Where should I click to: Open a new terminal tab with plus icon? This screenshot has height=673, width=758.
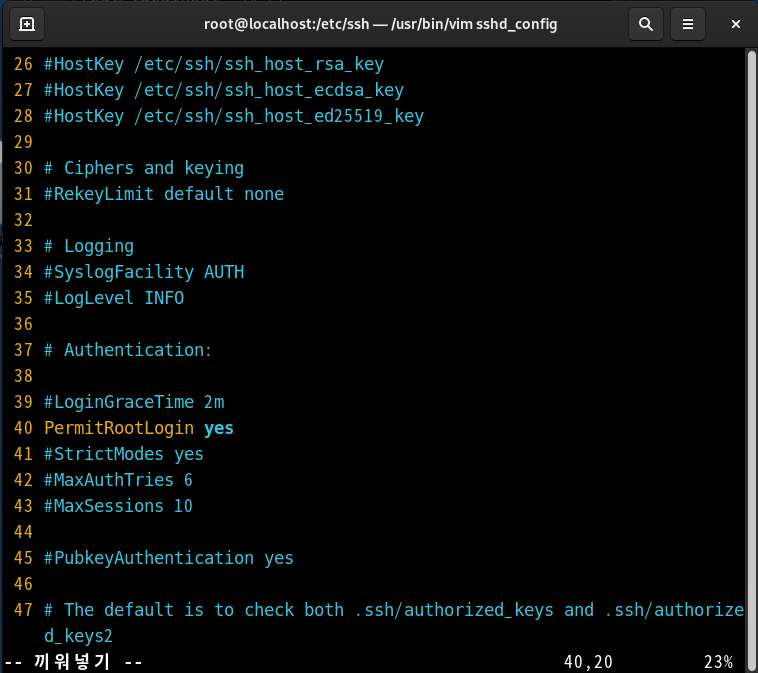click(27, 24)
